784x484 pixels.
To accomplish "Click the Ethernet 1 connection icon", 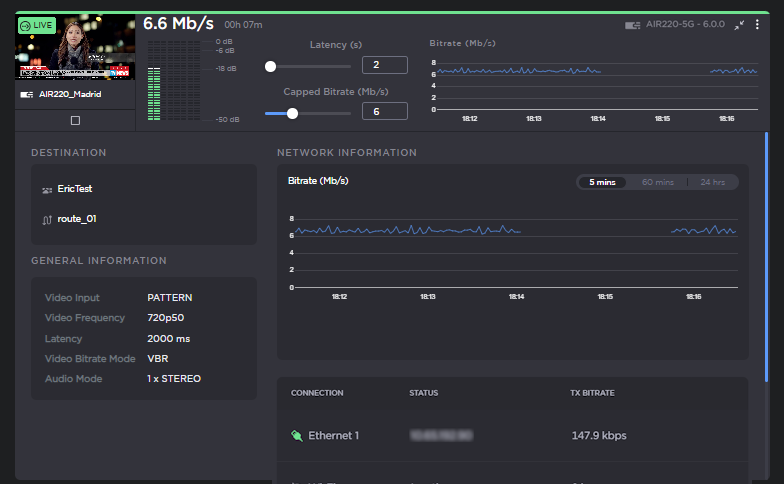I will point(296,436).
